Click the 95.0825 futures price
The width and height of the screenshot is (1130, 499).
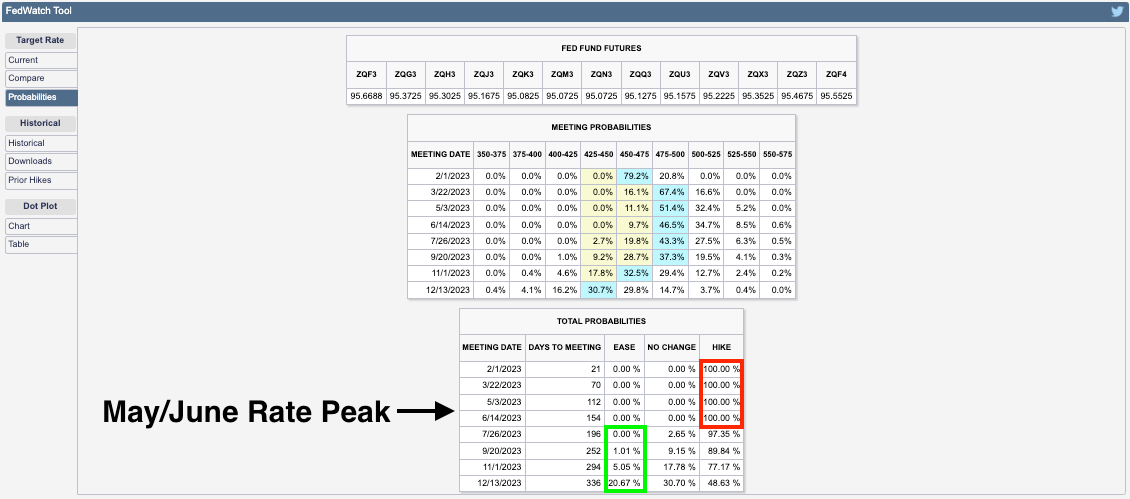tap(522, 96)
